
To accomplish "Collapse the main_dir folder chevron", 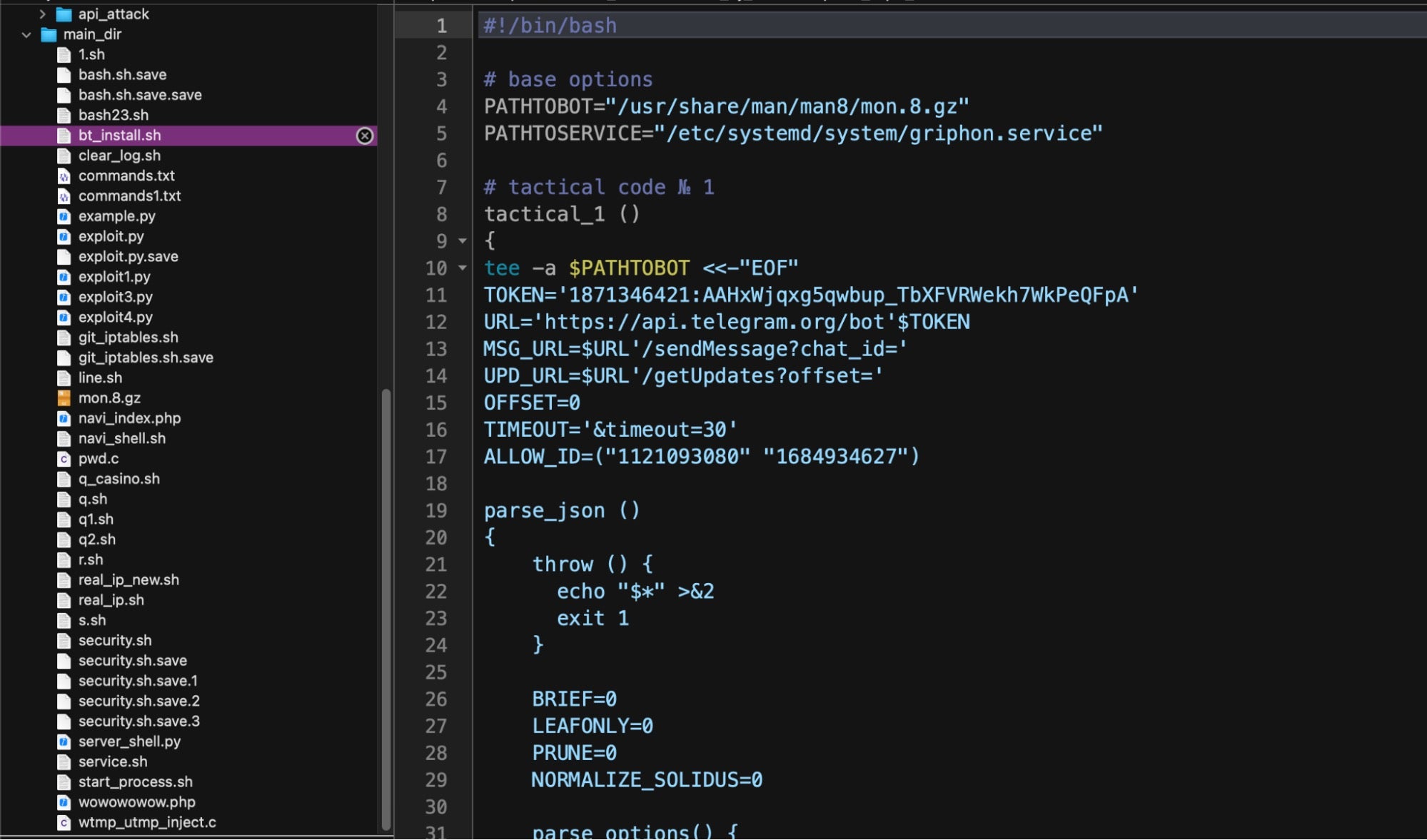I will pyautogui.click(x=26, y=34).
